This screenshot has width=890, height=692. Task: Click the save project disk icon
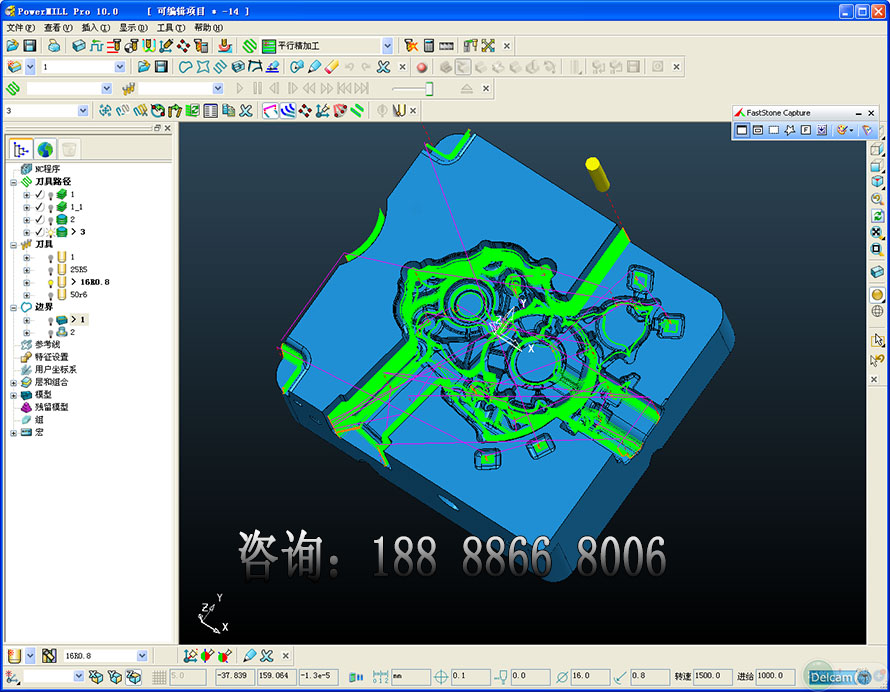[x=29, y=46]
